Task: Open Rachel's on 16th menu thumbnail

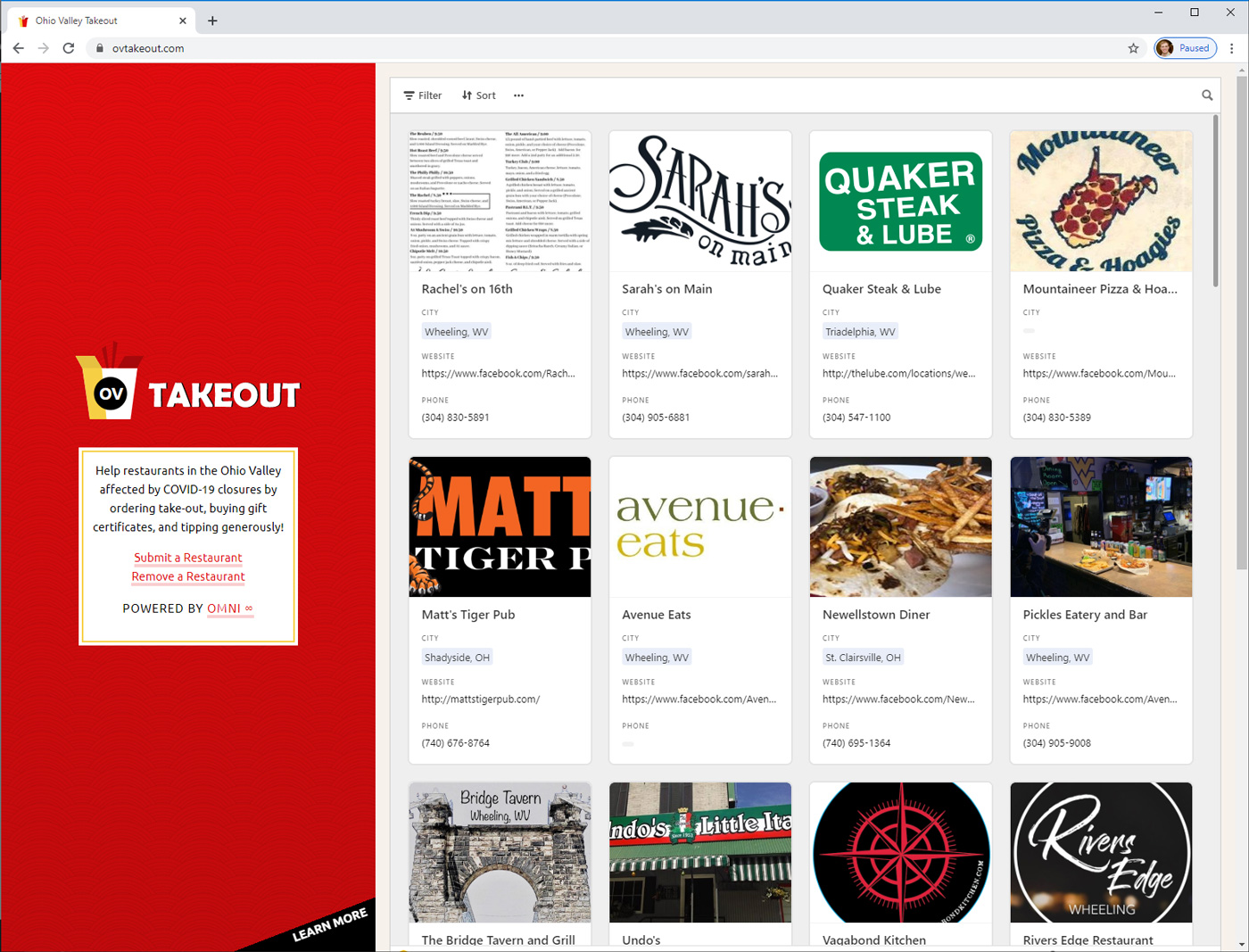Action: [500, 201]
